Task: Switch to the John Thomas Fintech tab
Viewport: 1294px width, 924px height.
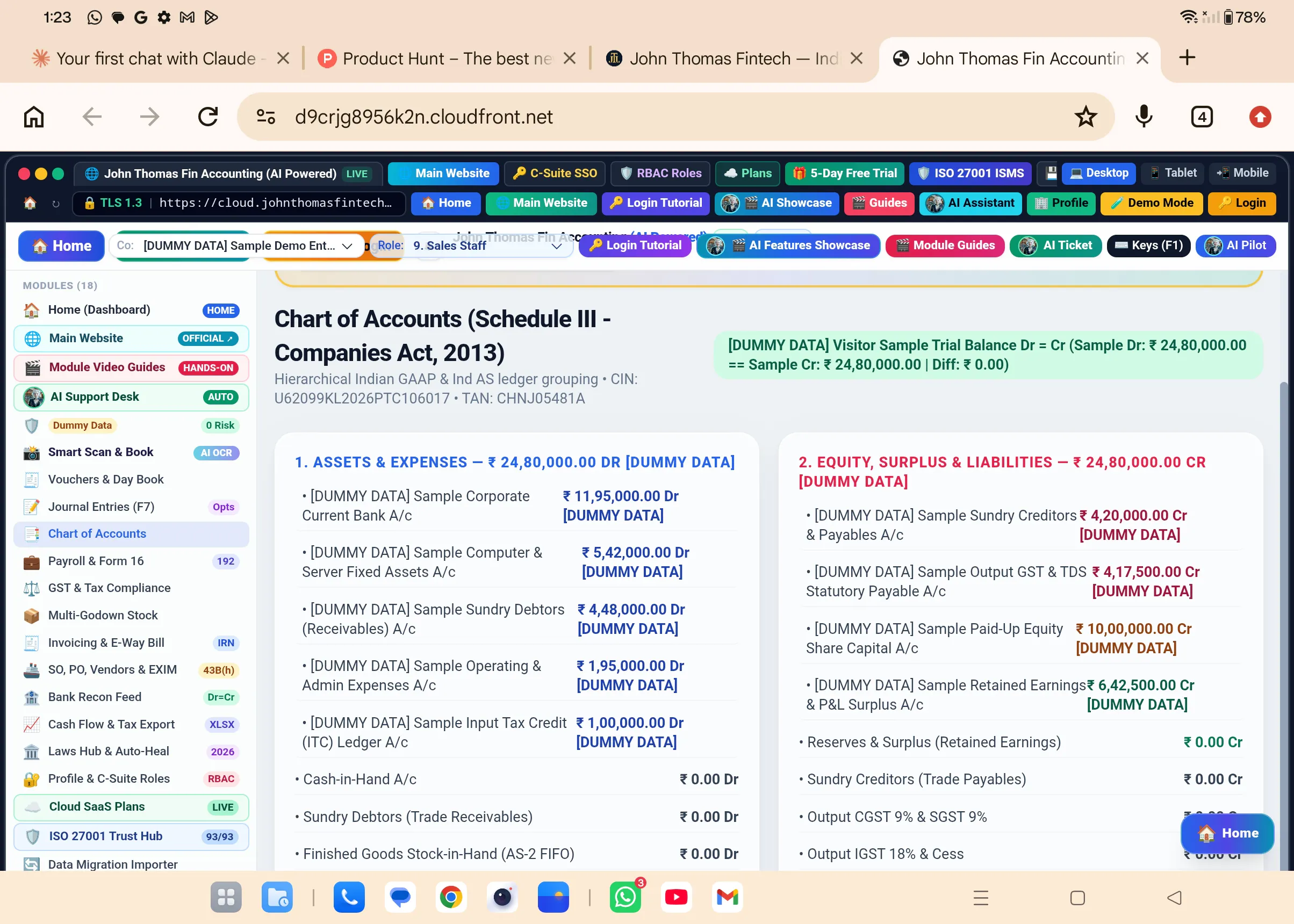Action: coord(723,58)
